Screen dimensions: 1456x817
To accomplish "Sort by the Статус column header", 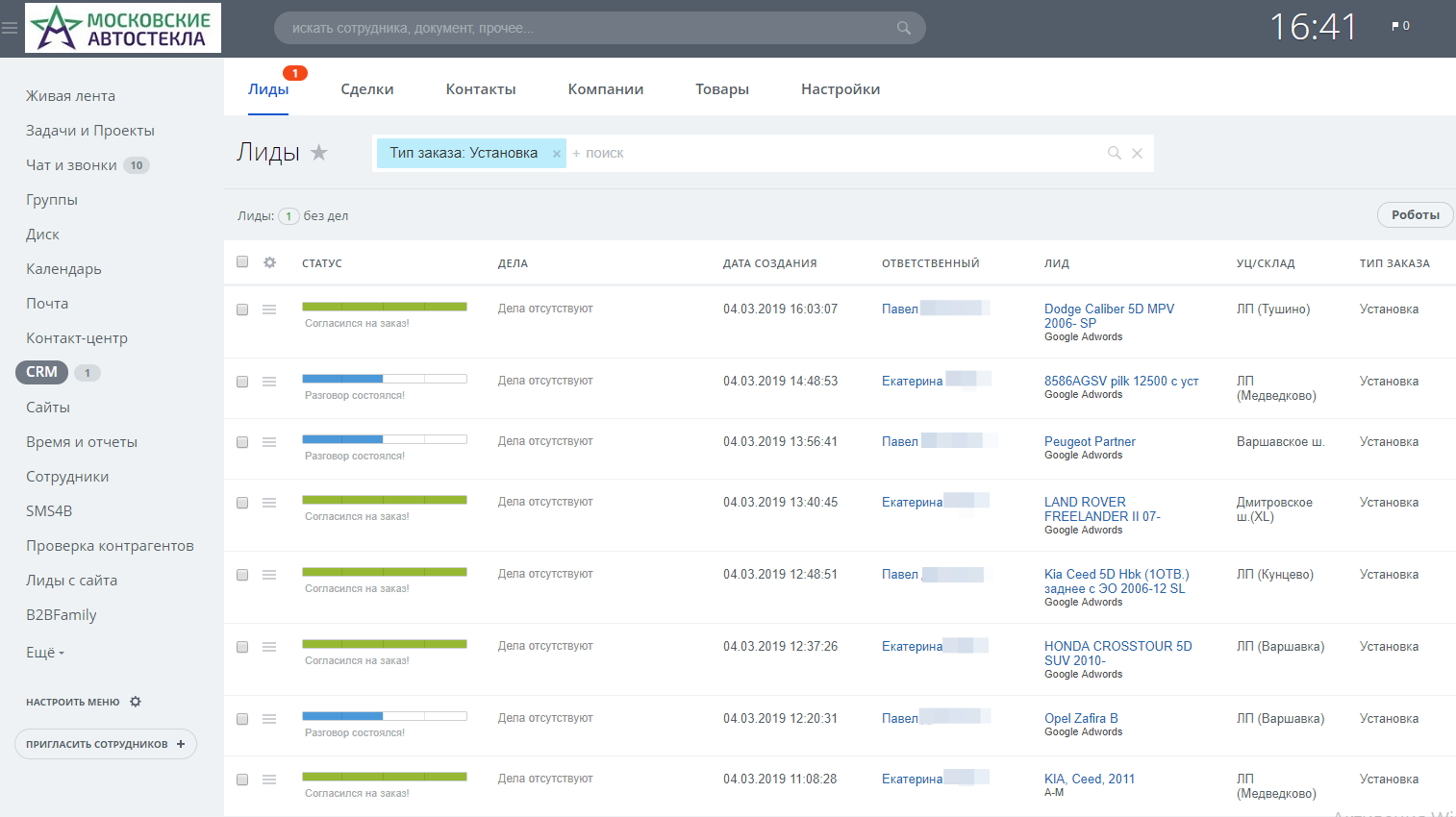I will 322,263.
